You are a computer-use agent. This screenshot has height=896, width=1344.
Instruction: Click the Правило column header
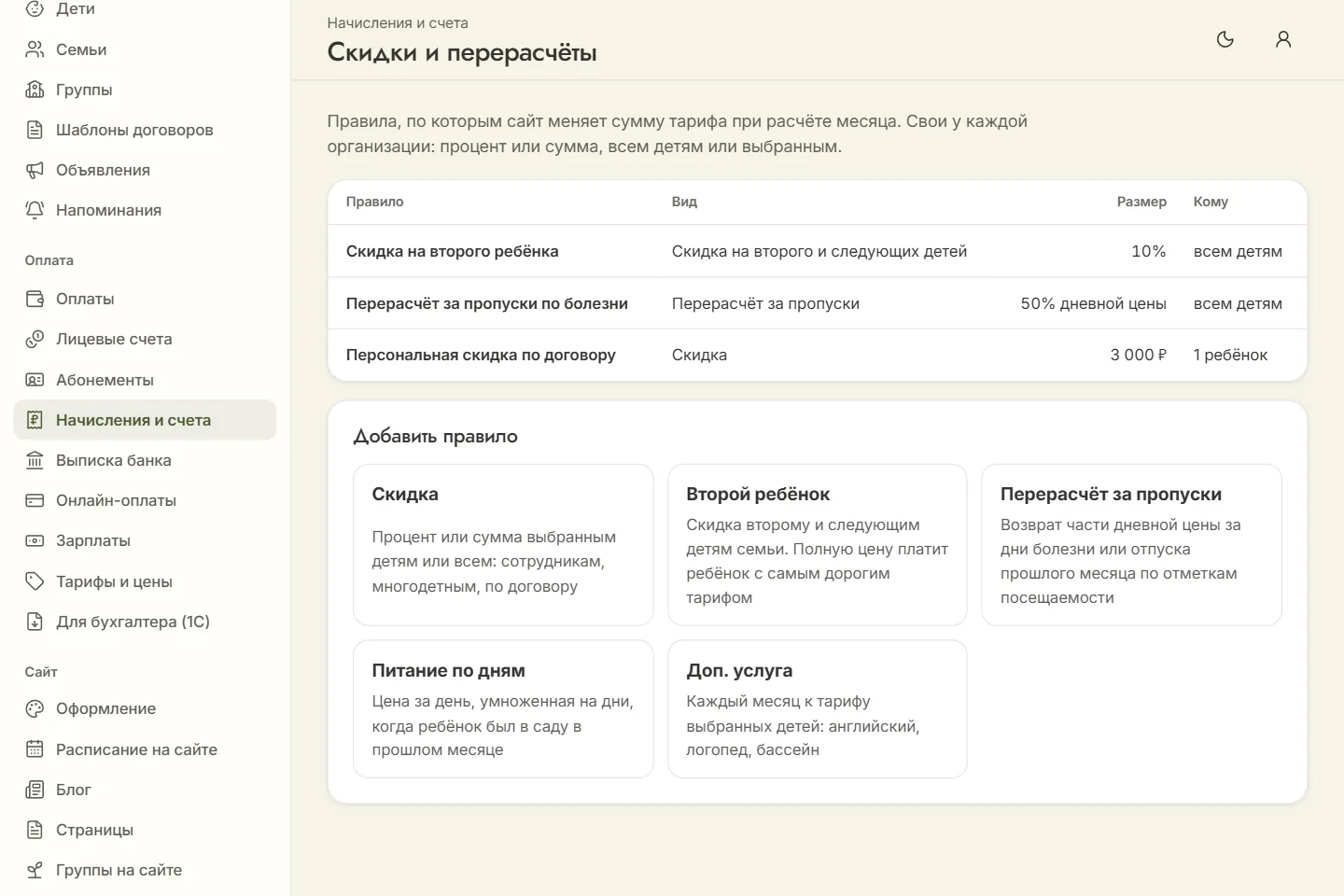click(x=374, y=202)
